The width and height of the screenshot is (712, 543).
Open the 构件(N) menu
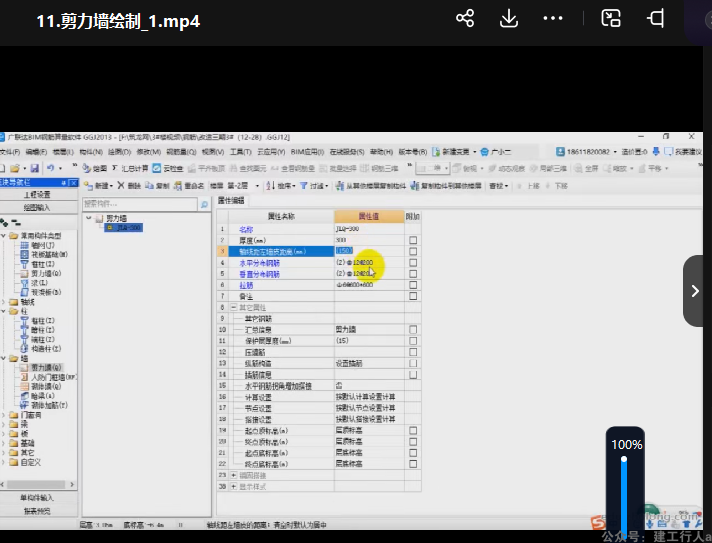click(x=91, y=152)
